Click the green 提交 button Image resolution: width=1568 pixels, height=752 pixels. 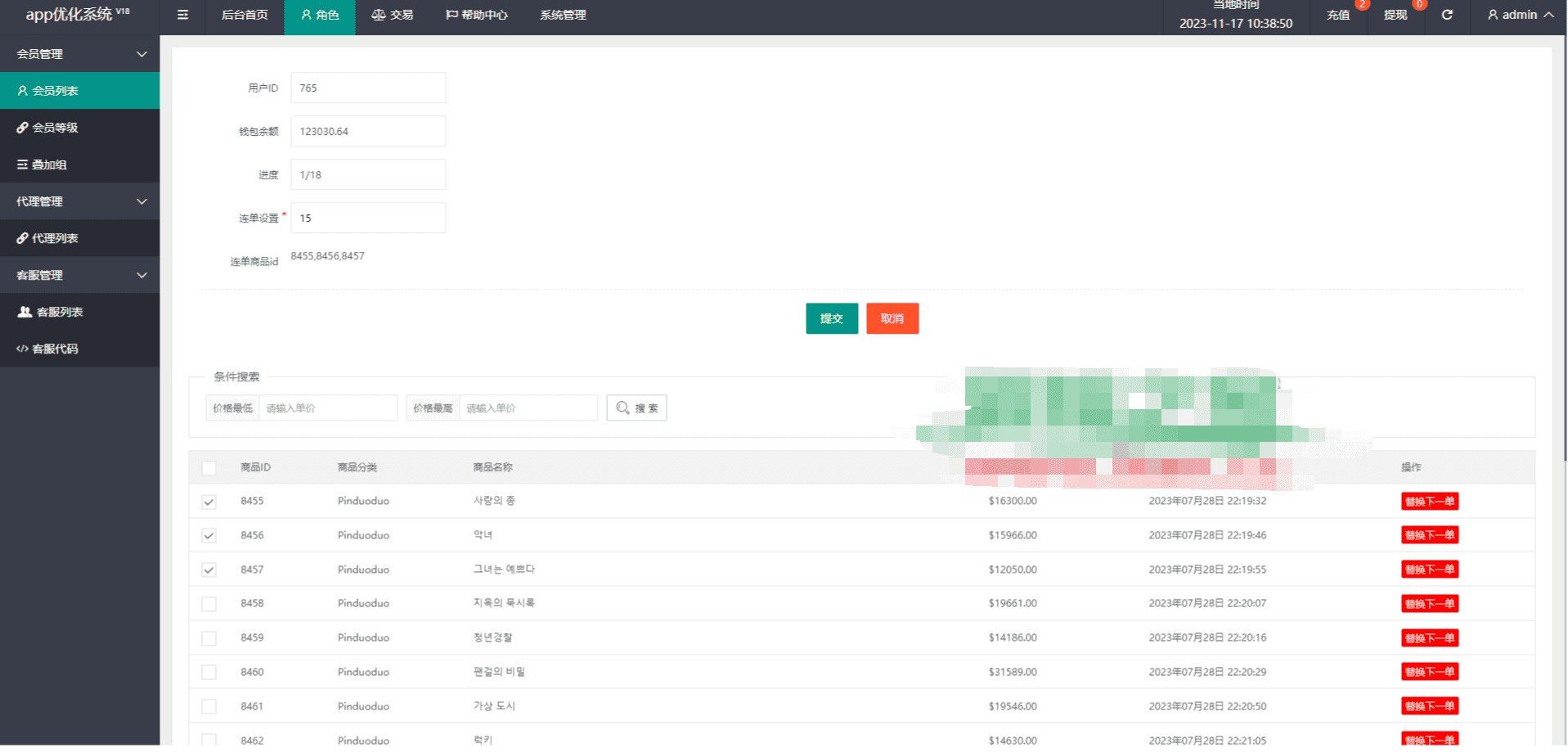pos(831,318)
